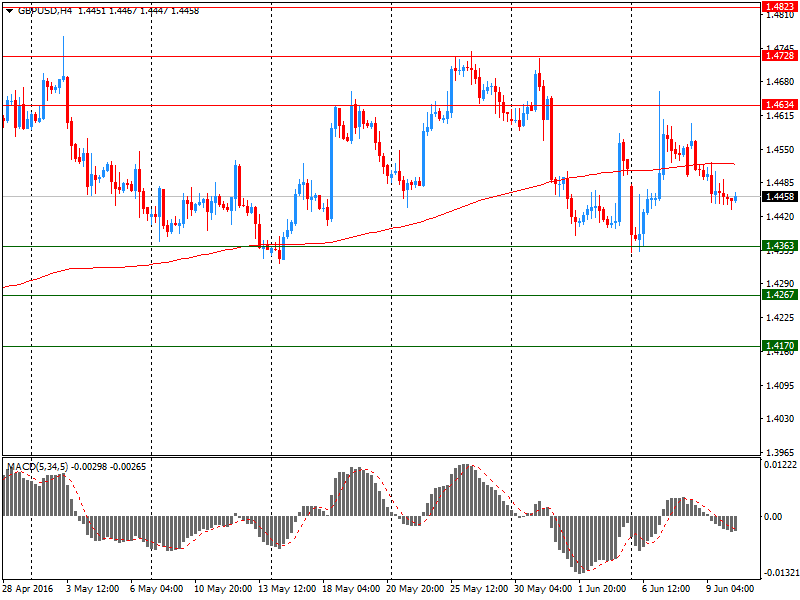Select the MACD readout values -0.00298 -0.00265
The height and width of the screenshot is (600, 800).
[x=109, y=467]
